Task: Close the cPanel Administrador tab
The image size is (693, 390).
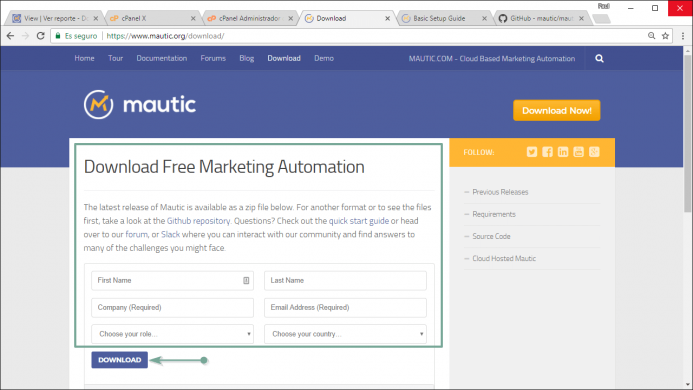Action: 290,19
